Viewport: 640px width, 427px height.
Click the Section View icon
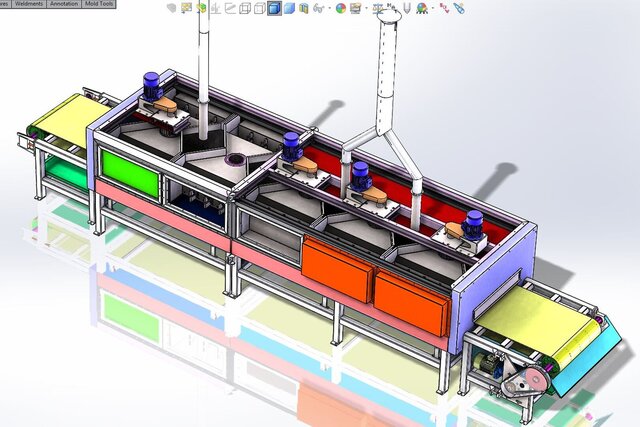(x=304, y=8)
